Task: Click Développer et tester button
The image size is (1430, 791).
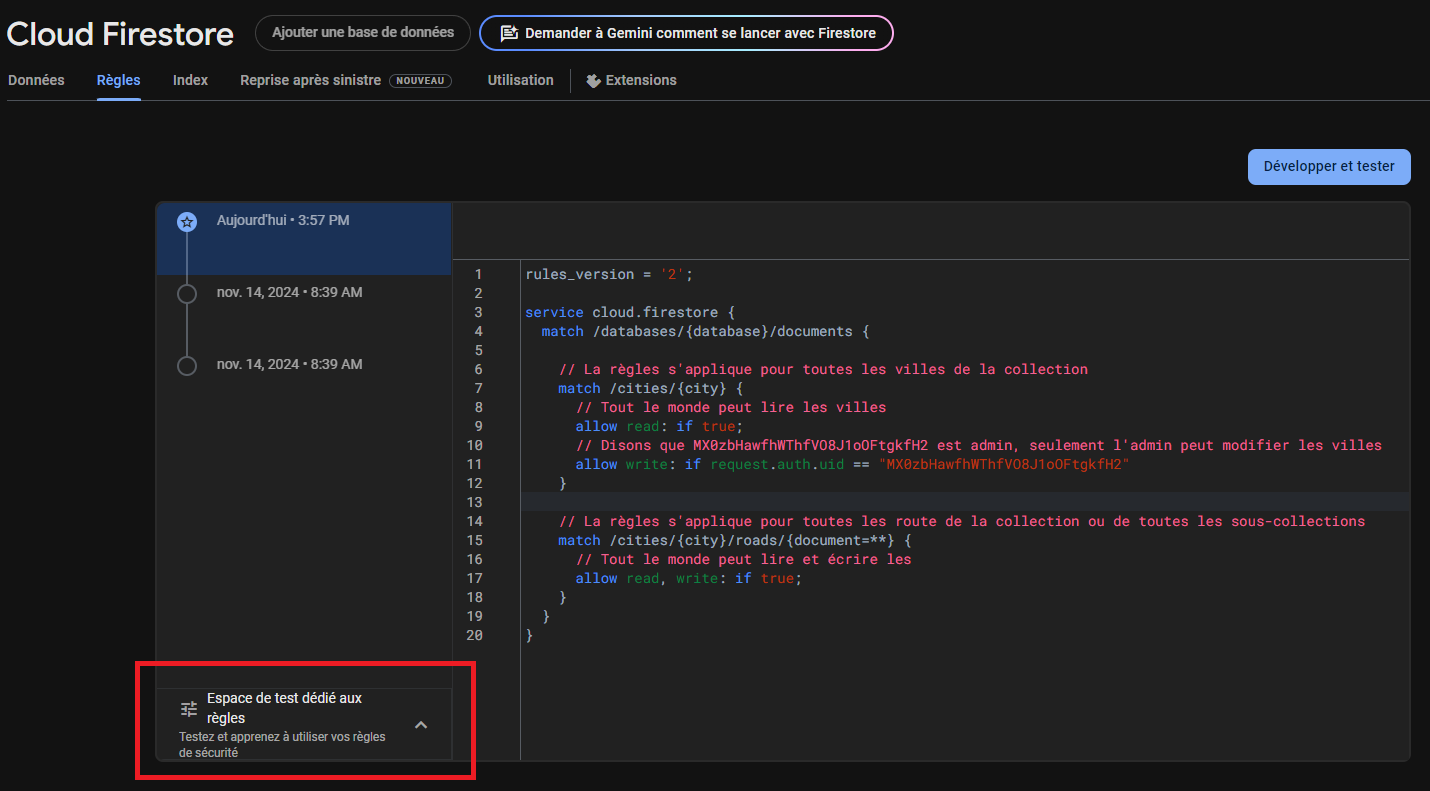Action: click(1329, 167)
